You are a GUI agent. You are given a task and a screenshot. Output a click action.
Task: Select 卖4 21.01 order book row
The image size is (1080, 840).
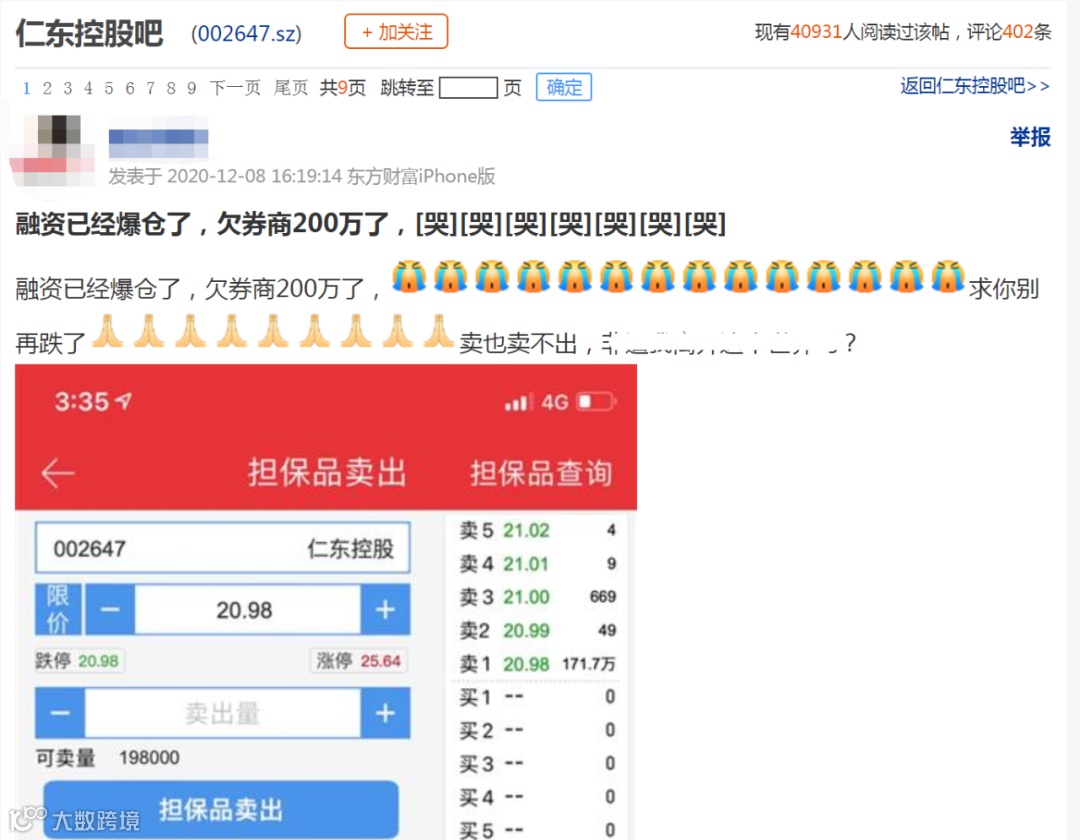pos(537,564)
